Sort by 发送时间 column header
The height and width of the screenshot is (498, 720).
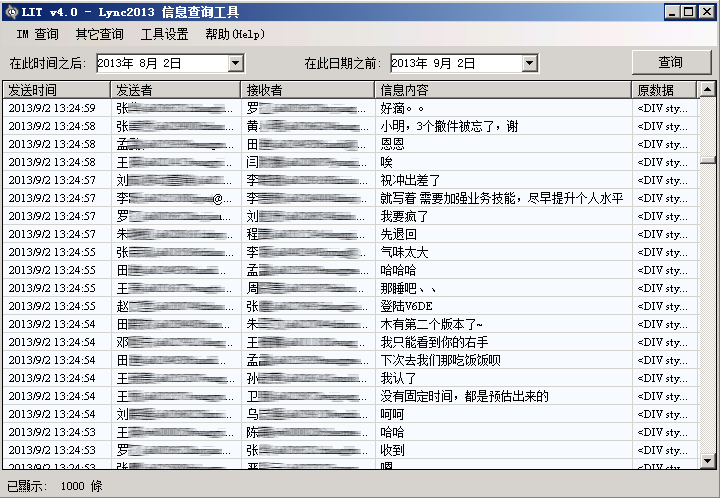56,90
